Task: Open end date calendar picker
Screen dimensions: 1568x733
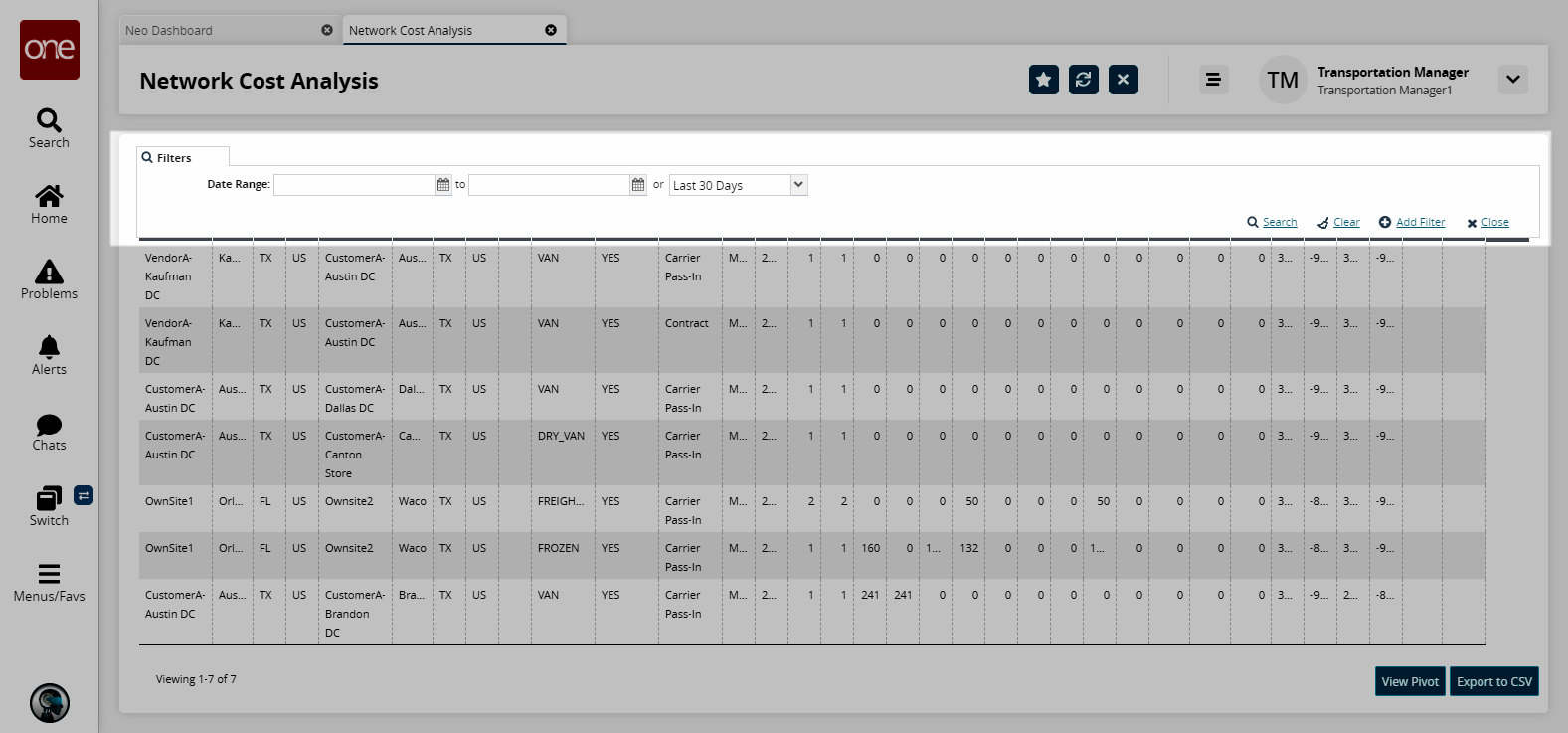Action: tap(638, 185)
